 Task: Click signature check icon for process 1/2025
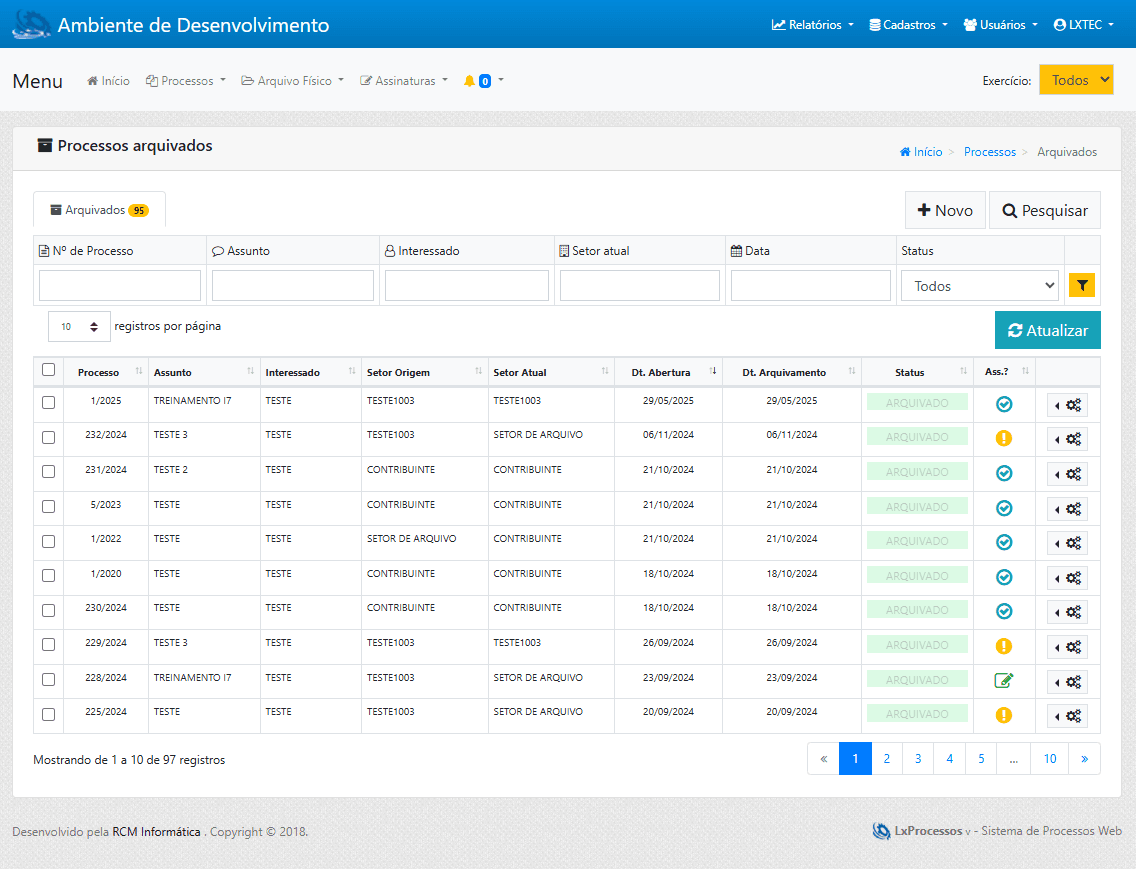1004,404
